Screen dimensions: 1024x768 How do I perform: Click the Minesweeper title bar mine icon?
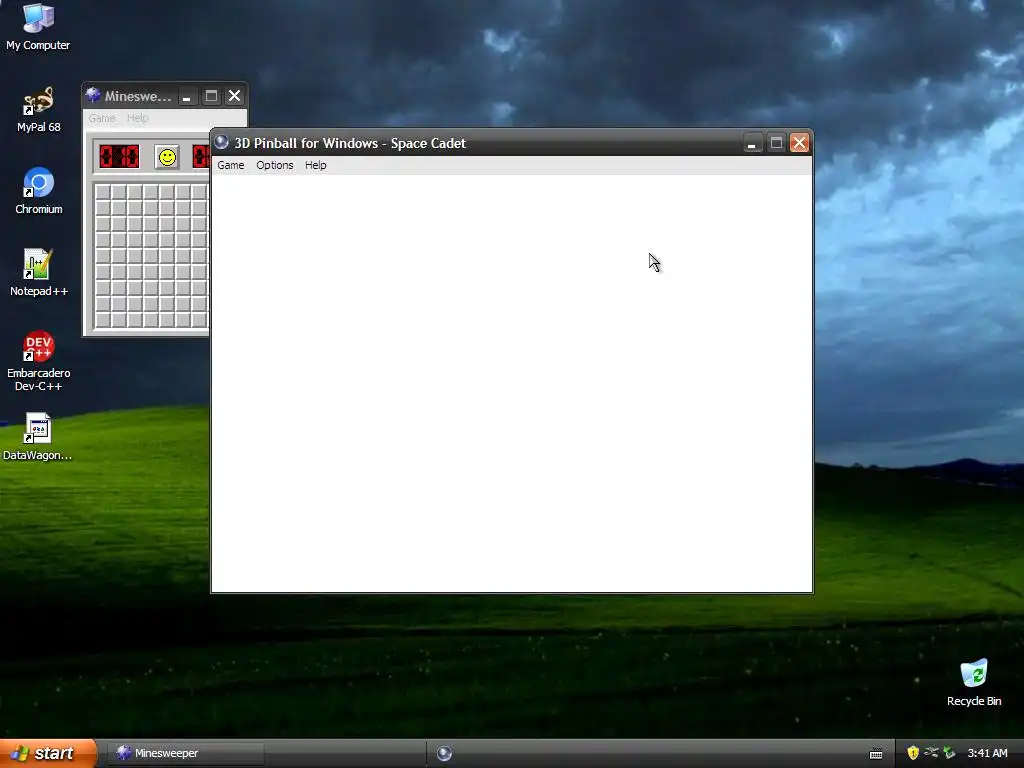[93, 95]
